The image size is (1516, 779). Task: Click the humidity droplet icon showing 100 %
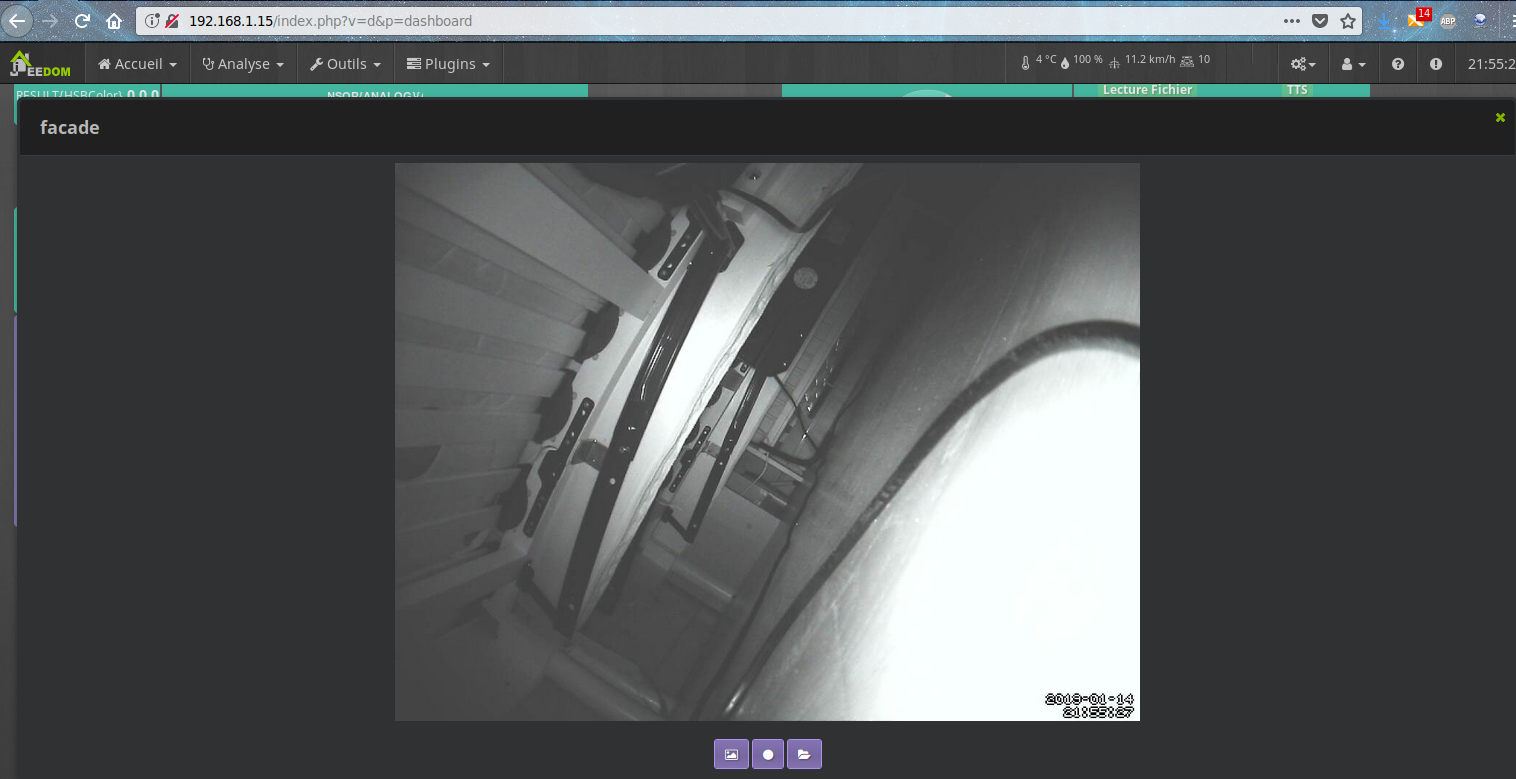pyautogui.click(x=1065, y=61)
